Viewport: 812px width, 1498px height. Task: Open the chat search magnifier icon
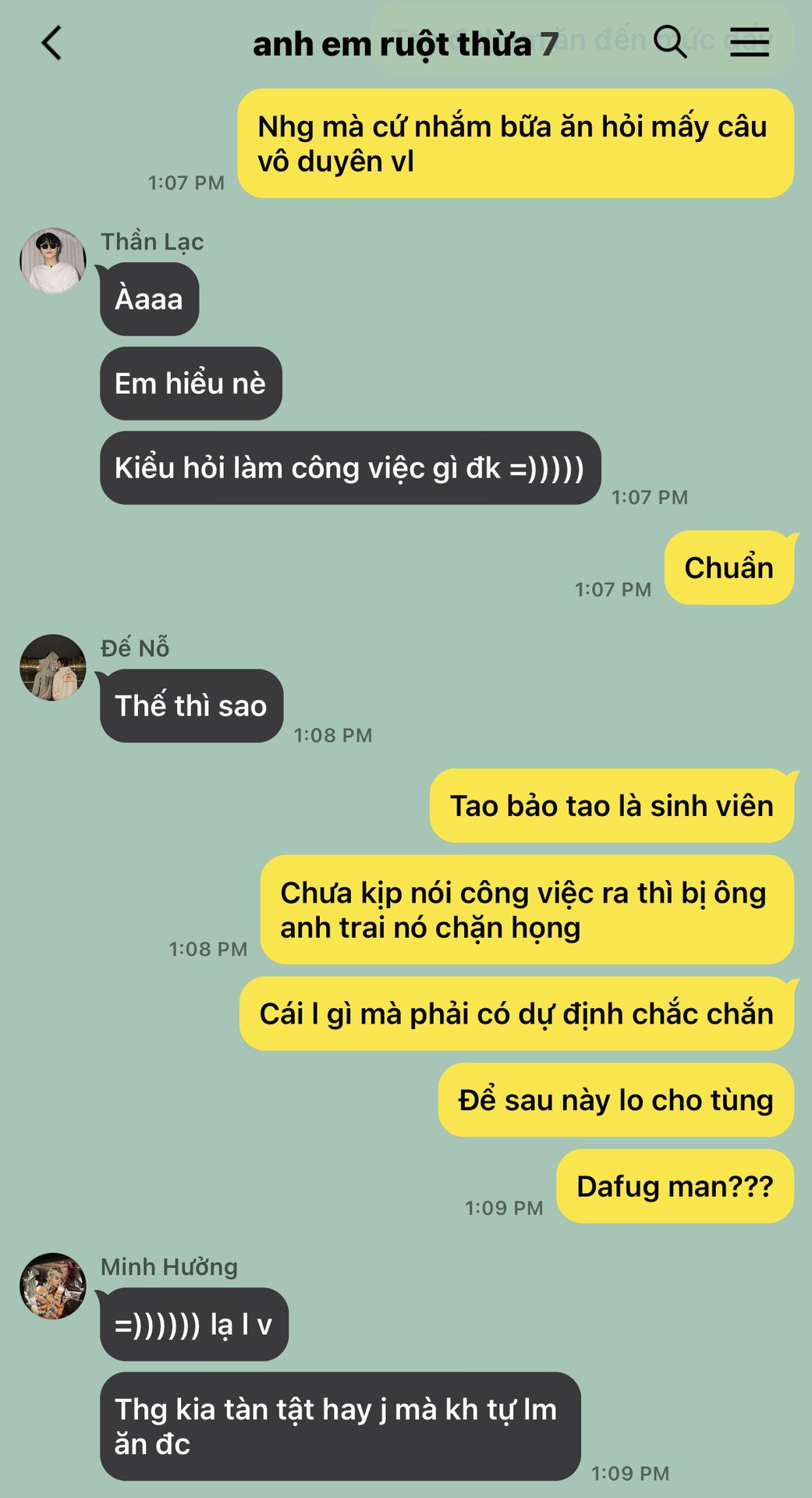pos(670,41)
